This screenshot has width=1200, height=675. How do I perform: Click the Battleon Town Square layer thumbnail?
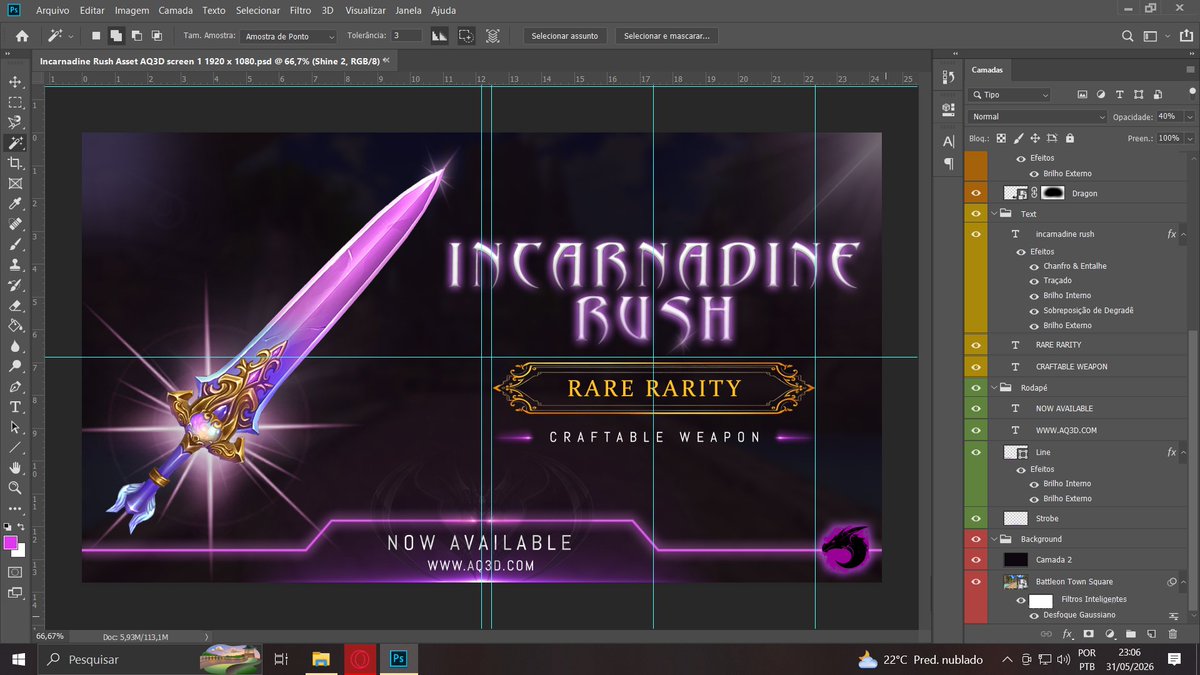pyautogui.click(x=1016, y=581)
